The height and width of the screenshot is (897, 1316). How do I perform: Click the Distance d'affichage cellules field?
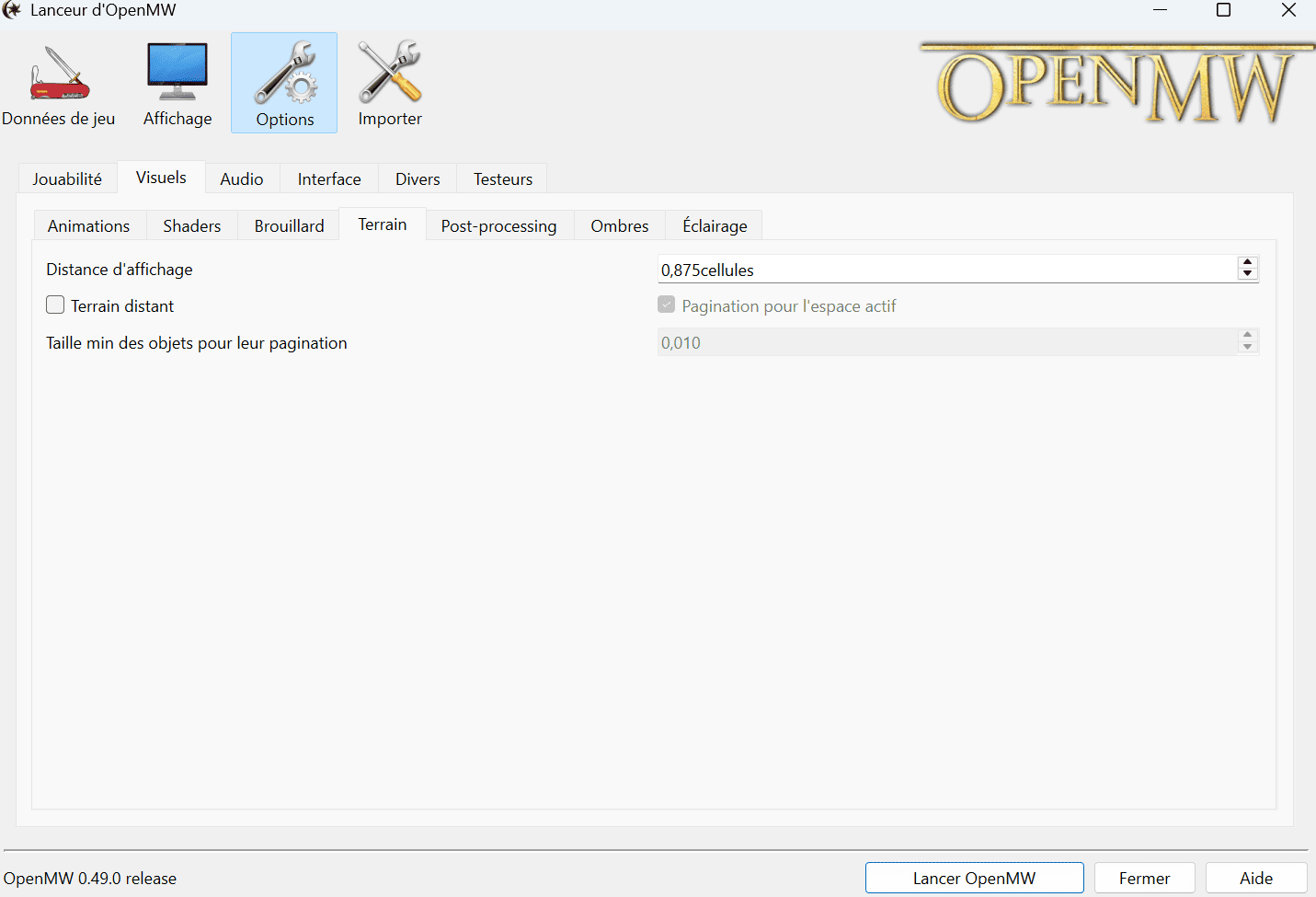947,269
